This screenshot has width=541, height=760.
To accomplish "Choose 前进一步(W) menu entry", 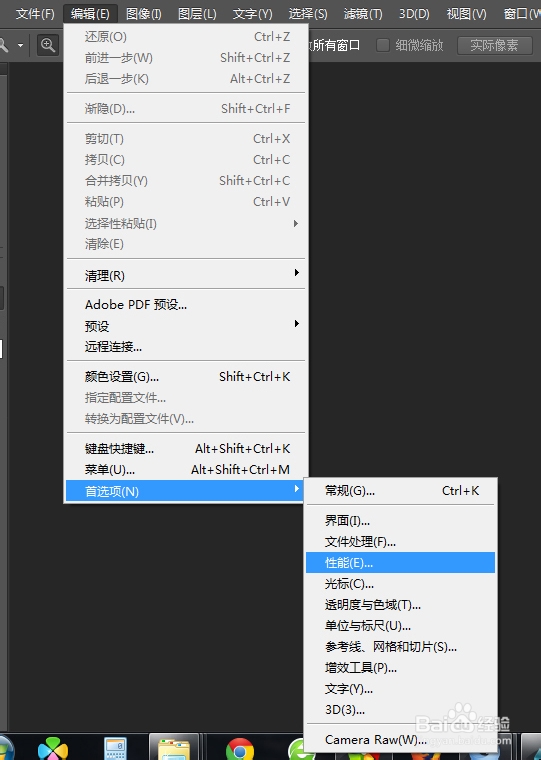I will click(x=186, y=58).
